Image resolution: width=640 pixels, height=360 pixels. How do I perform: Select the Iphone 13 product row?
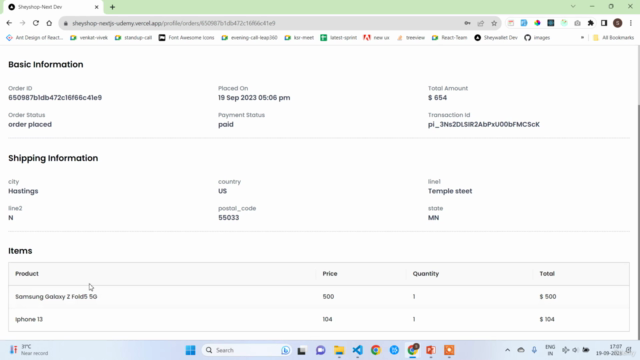coord(319,319)
